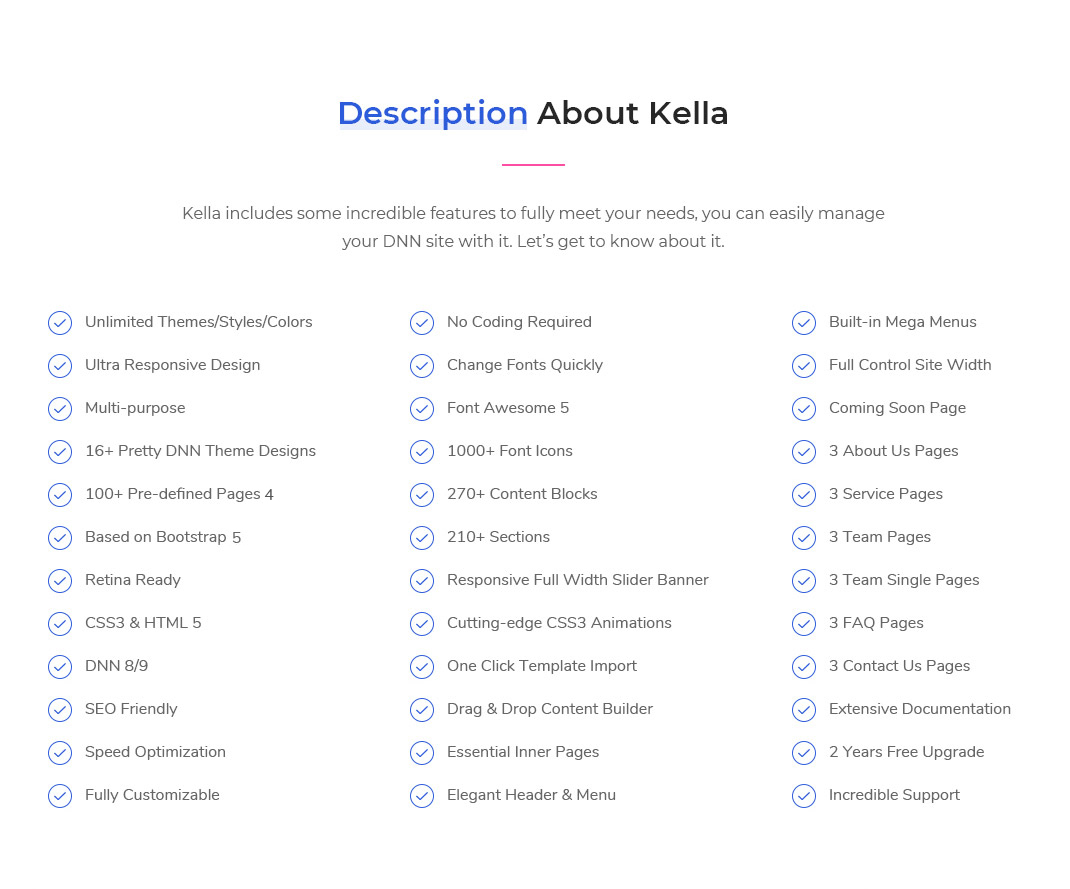
Task: Click the Ultra Responsive Design feature text
Action: (x=172, y=365)
